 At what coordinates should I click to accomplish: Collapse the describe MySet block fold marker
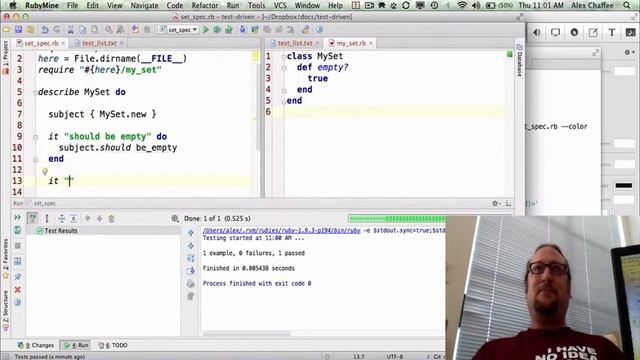click(36, 93)
